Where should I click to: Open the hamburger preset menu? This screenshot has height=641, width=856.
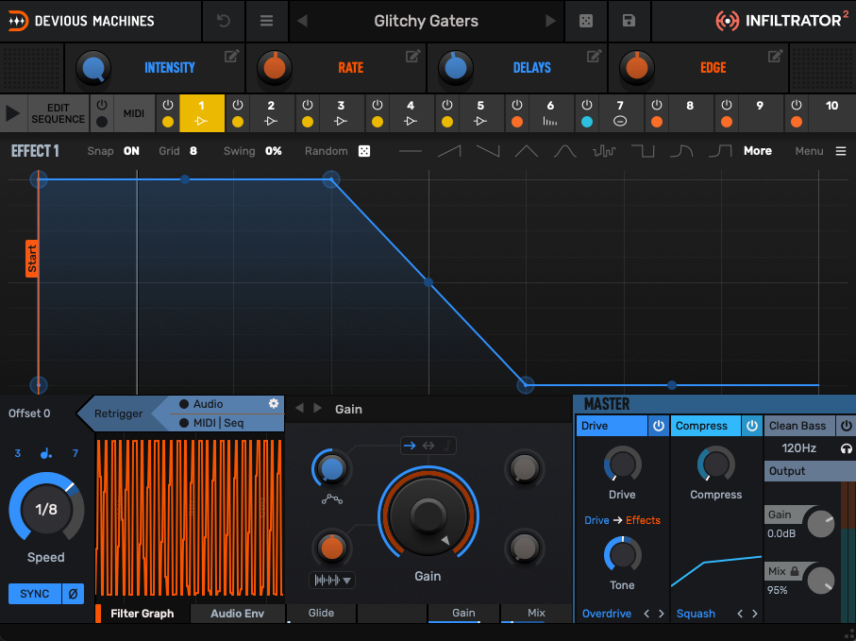[266, 21]
